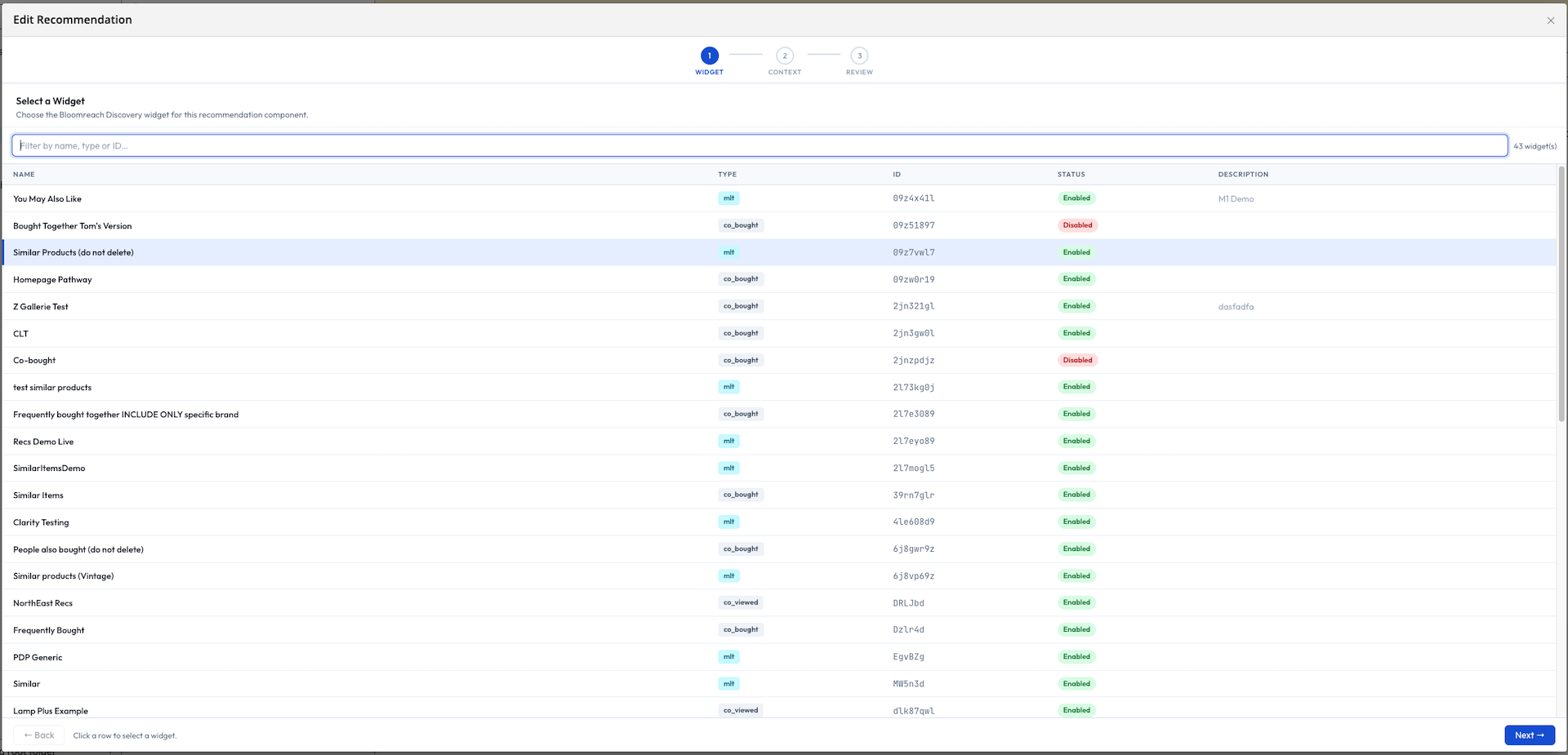Select the CLT widget row

(x=779, y=333)
